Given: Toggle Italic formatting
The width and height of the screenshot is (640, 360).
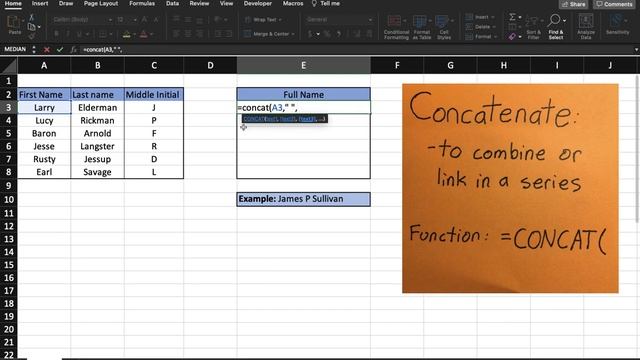Looking at the screenshot, I should [68, 34].
